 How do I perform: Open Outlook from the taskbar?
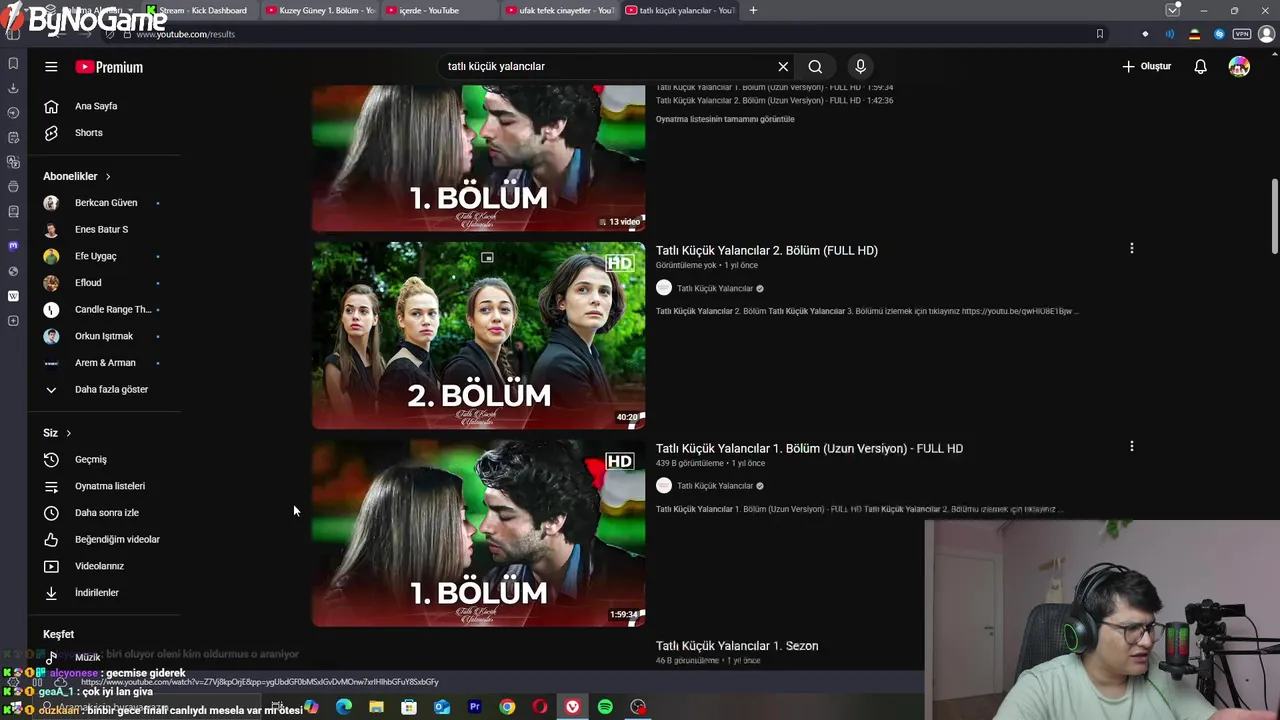(441, 707)
